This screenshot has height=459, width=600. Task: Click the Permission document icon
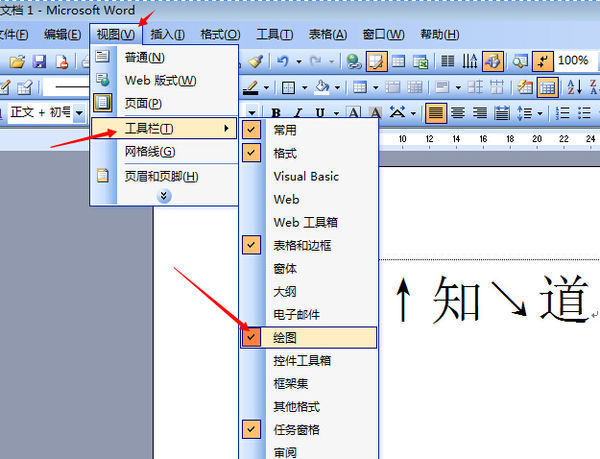(x=62, y=62)
